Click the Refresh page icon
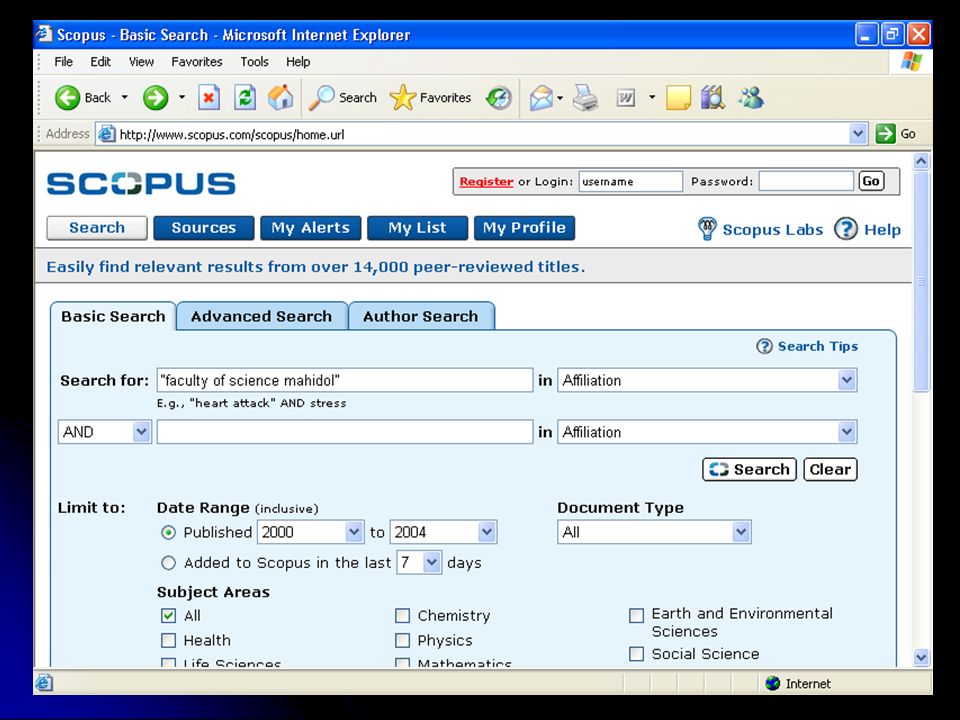 245,97
